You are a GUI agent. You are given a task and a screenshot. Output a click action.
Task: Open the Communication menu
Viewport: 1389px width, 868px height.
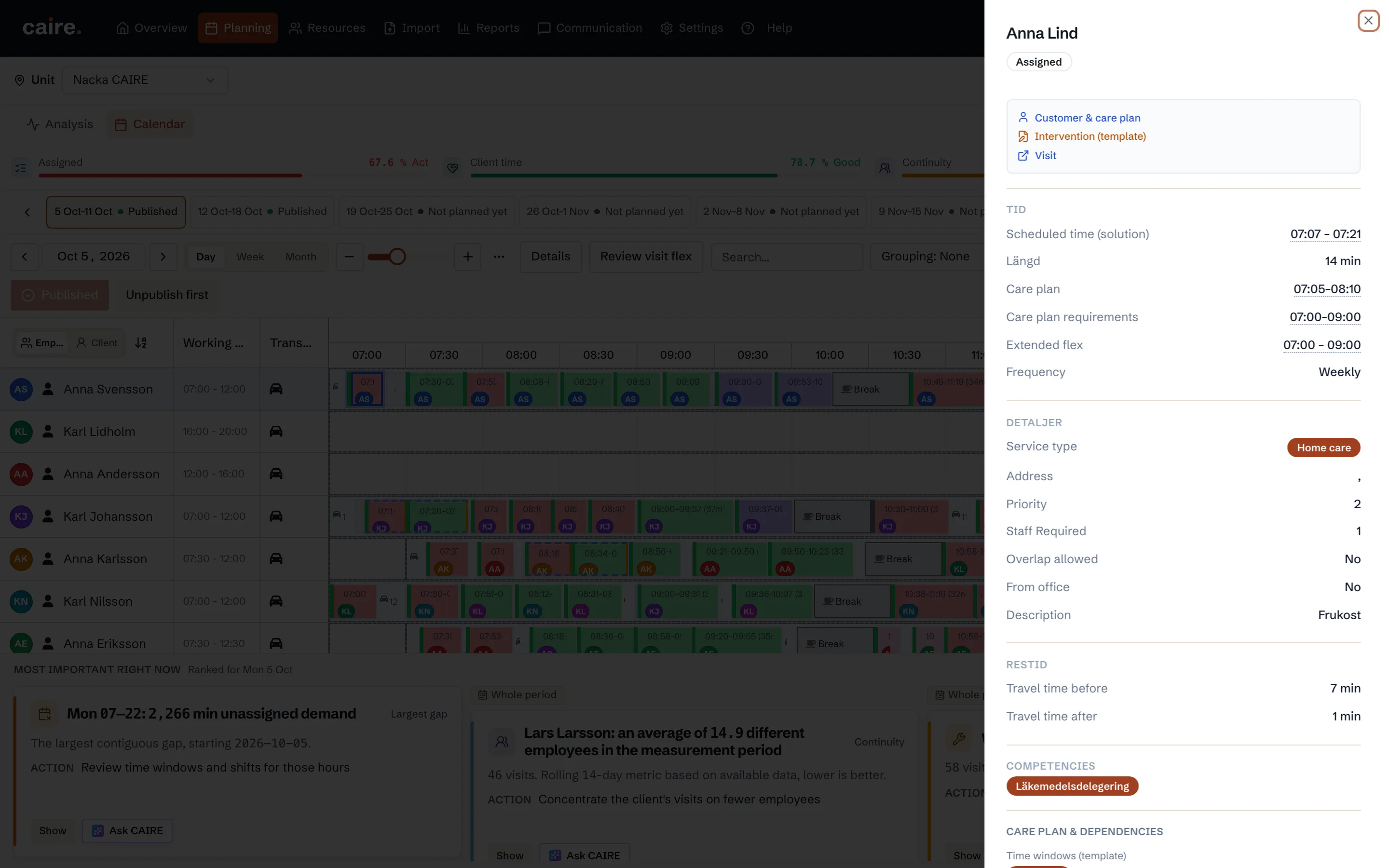coord(590,27)
